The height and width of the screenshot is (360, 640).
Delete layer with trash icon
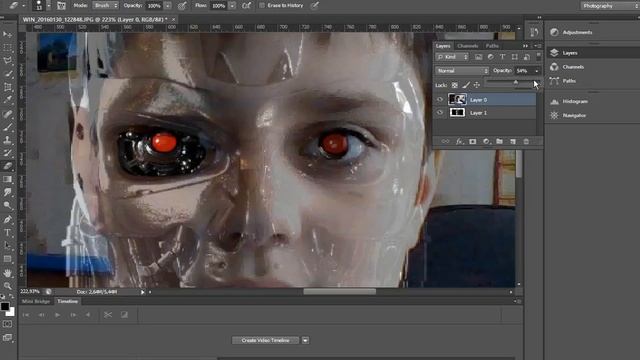526,141
